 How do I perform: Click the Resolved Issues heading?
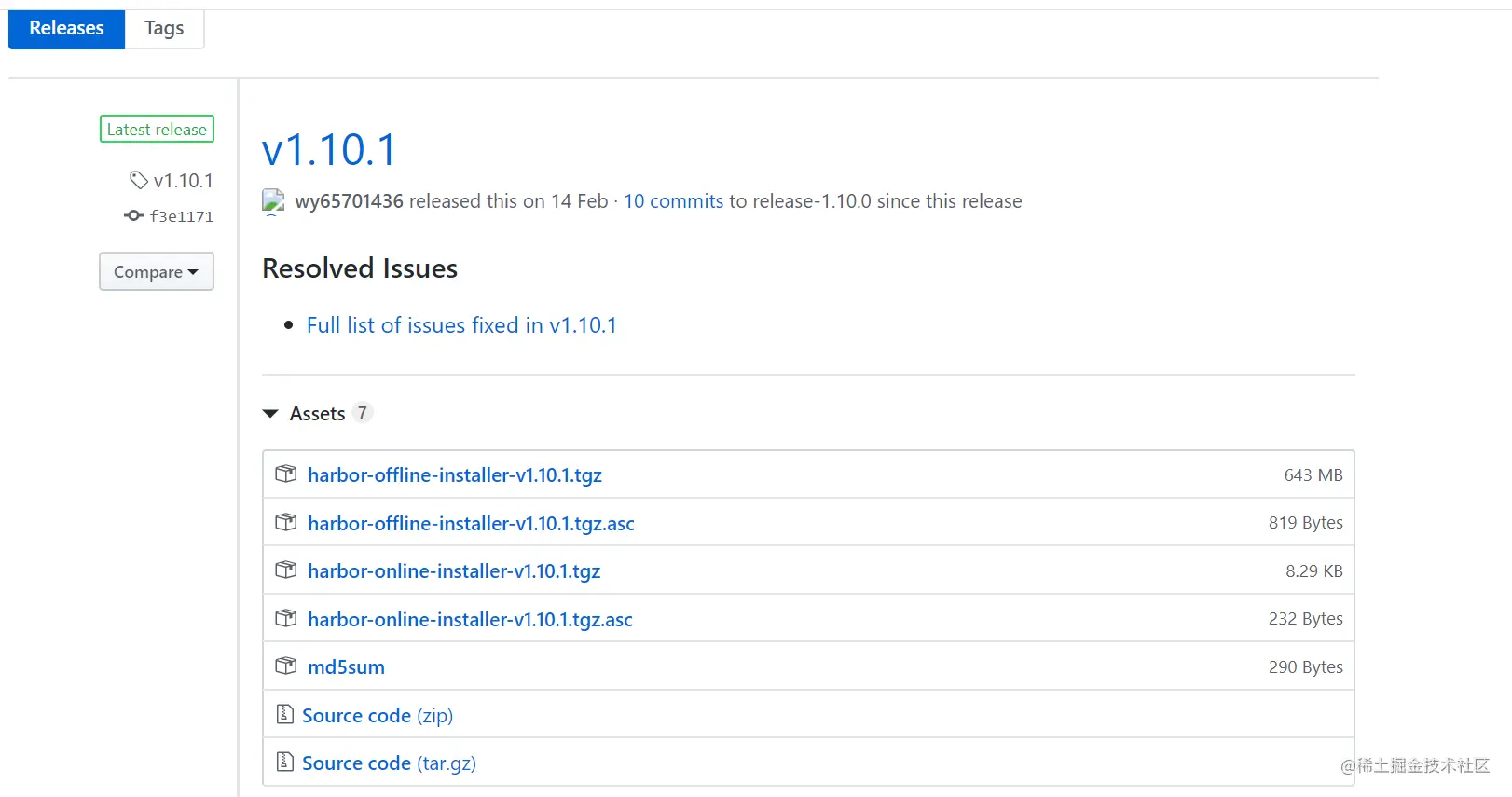coord(360,268)
